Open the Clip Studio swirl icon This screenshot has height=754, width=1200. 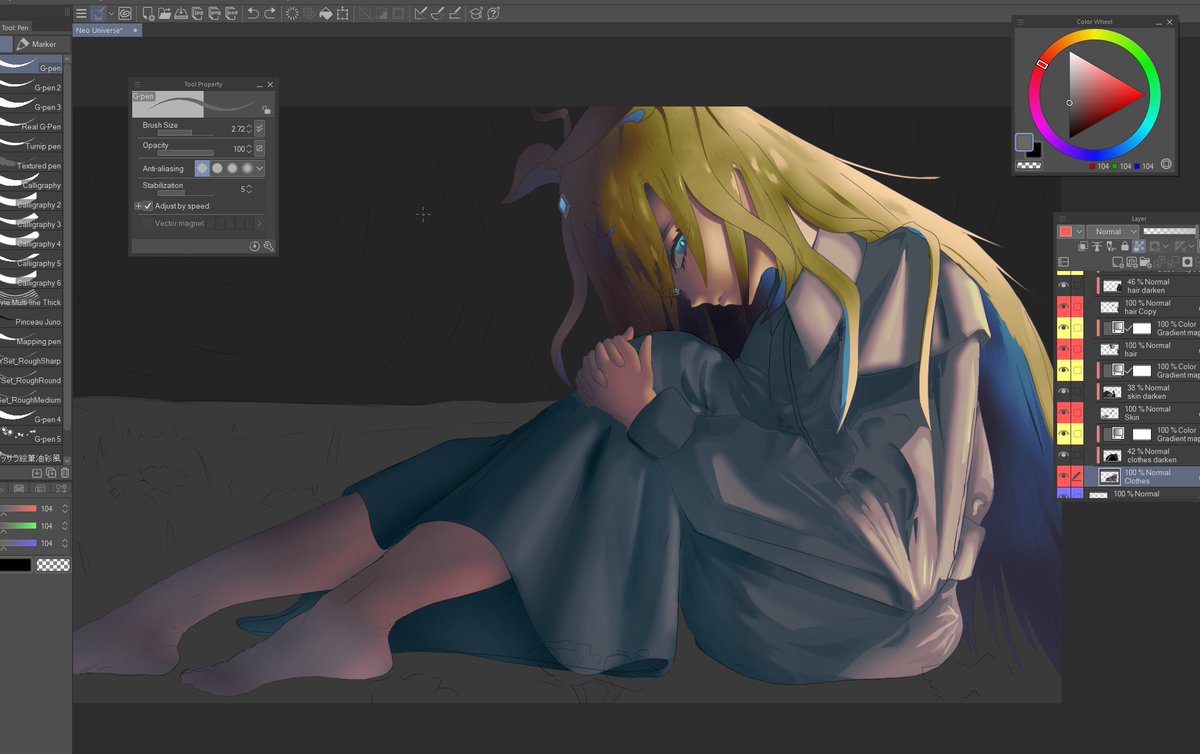pos(124,13)
